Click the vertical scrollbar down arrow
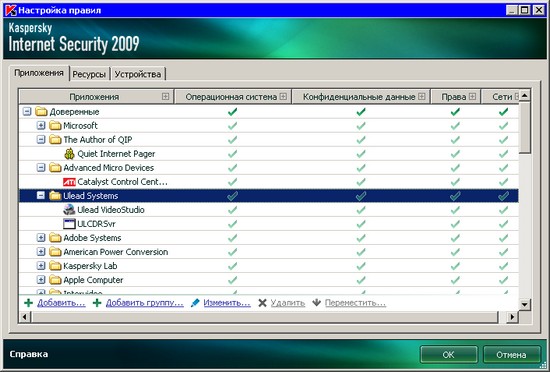This screenshot has height=372, width=550. coord(525,304)
